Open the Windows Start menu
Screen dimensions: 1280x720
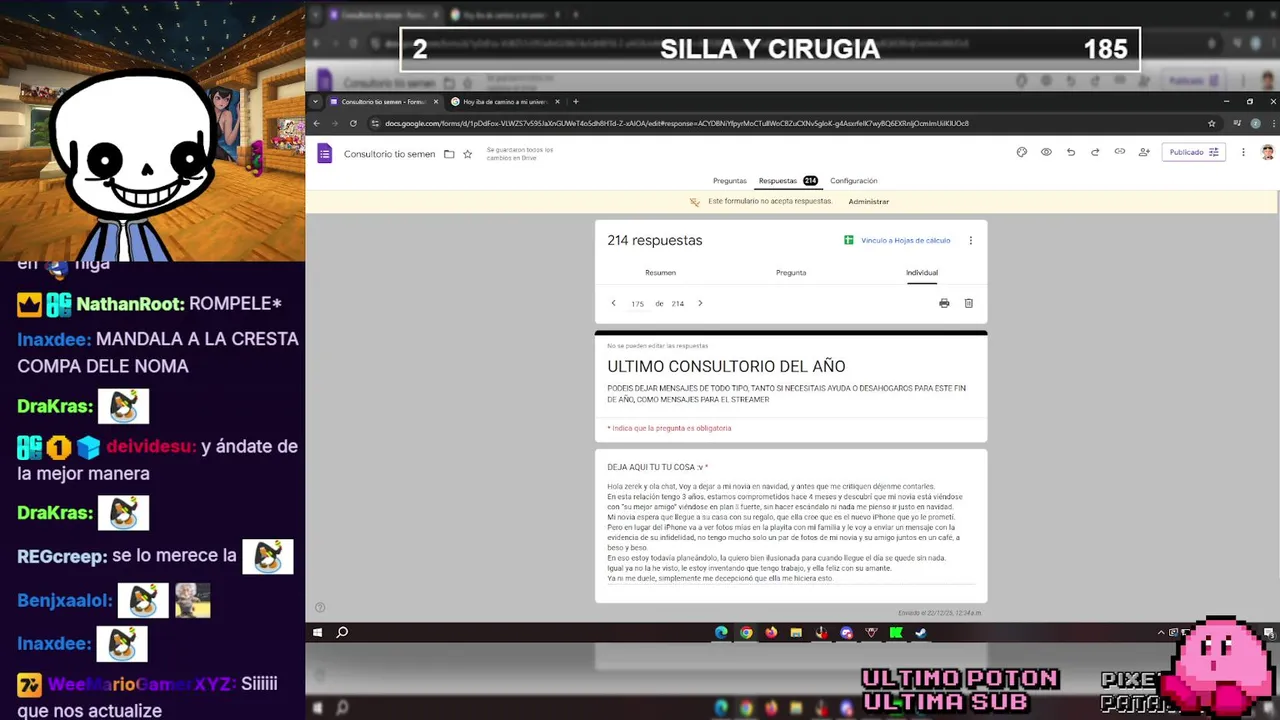[318, 632]
